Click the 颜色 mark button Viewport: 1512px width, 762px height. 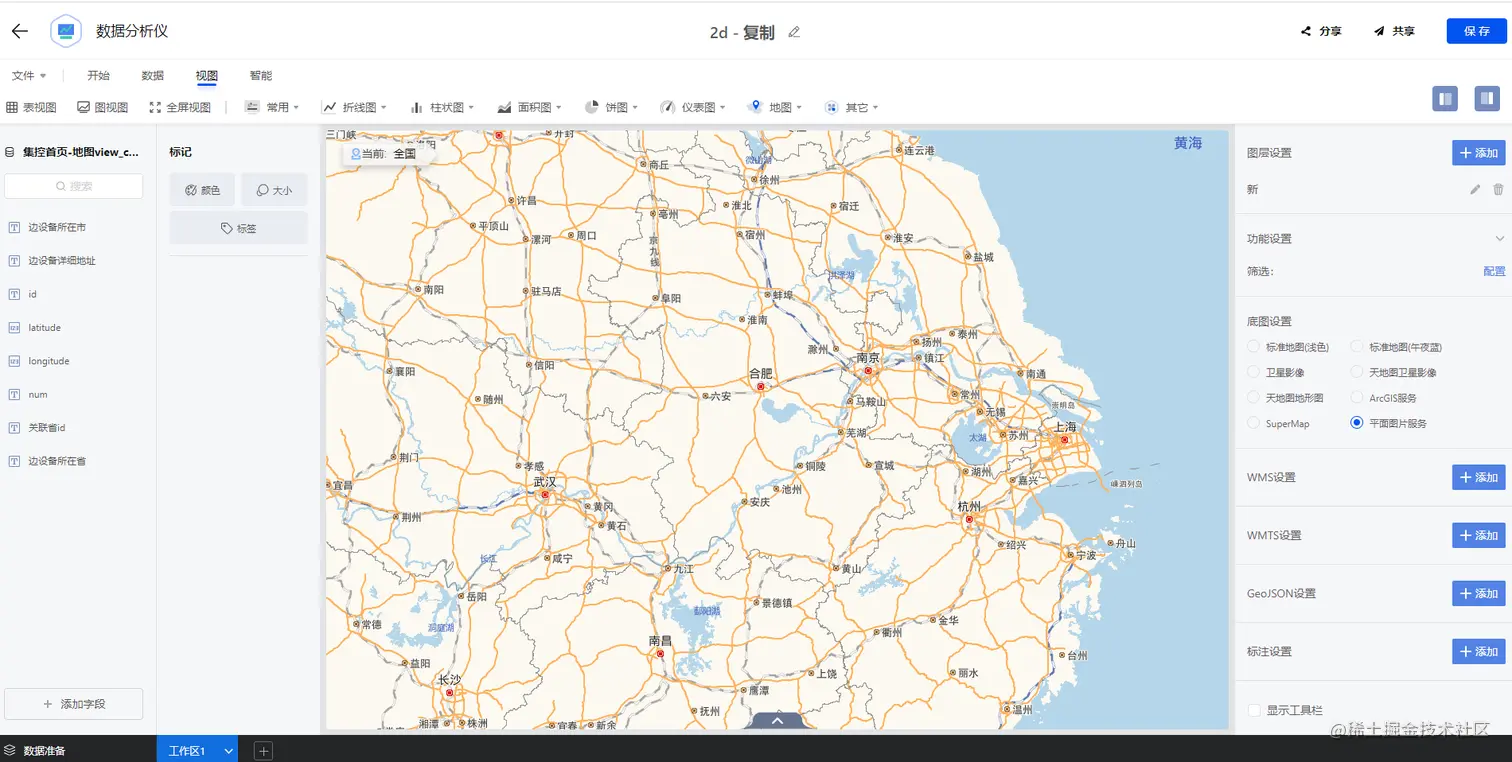202,190
